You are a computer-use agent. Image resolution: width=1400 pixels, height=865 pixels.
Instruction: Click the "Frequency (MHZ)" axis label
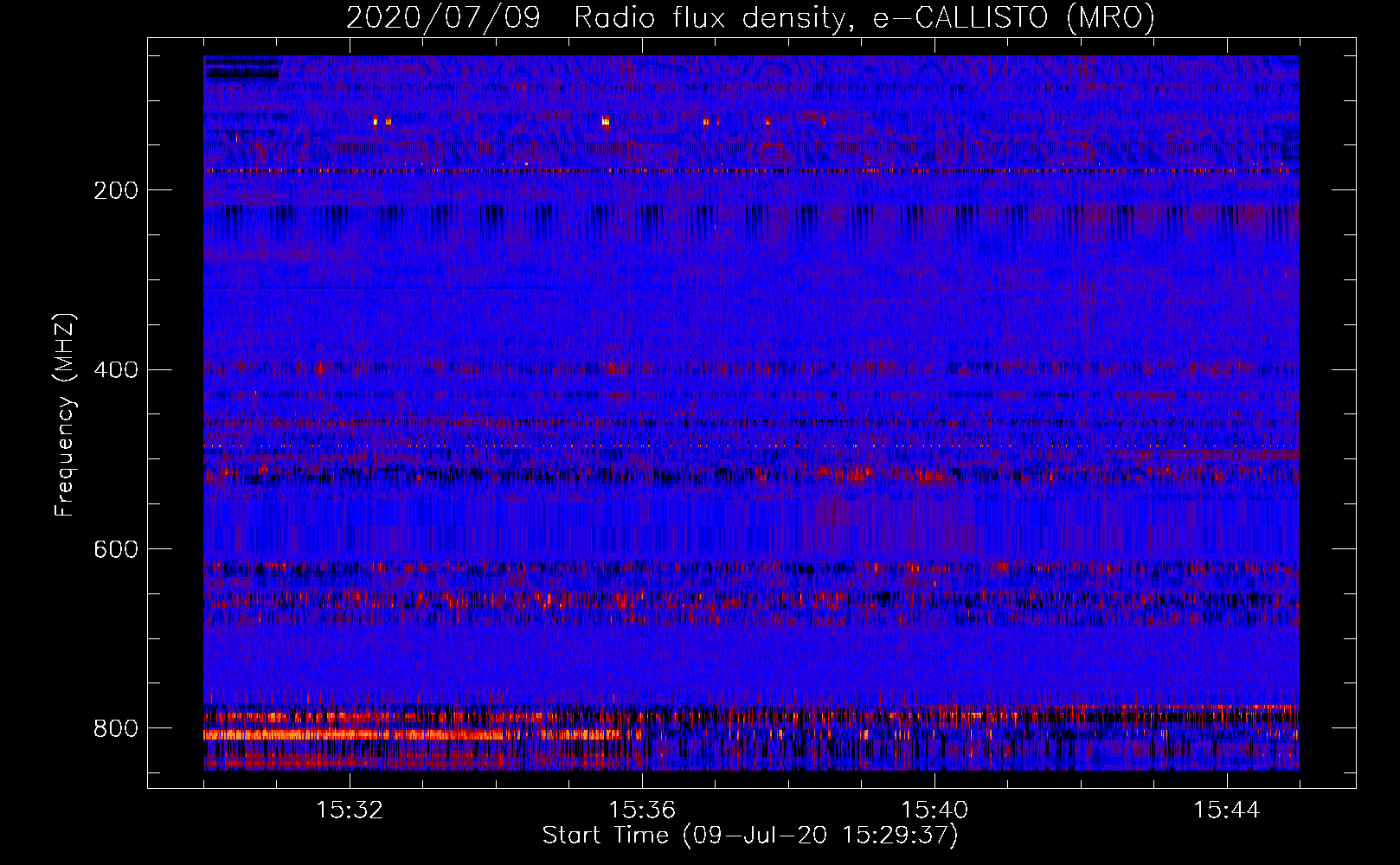65,414
